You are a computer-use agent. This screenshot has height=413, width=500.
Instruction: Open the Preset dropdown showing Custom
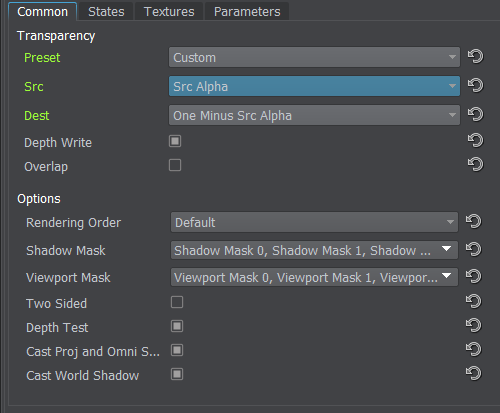[x=314, y=57]
